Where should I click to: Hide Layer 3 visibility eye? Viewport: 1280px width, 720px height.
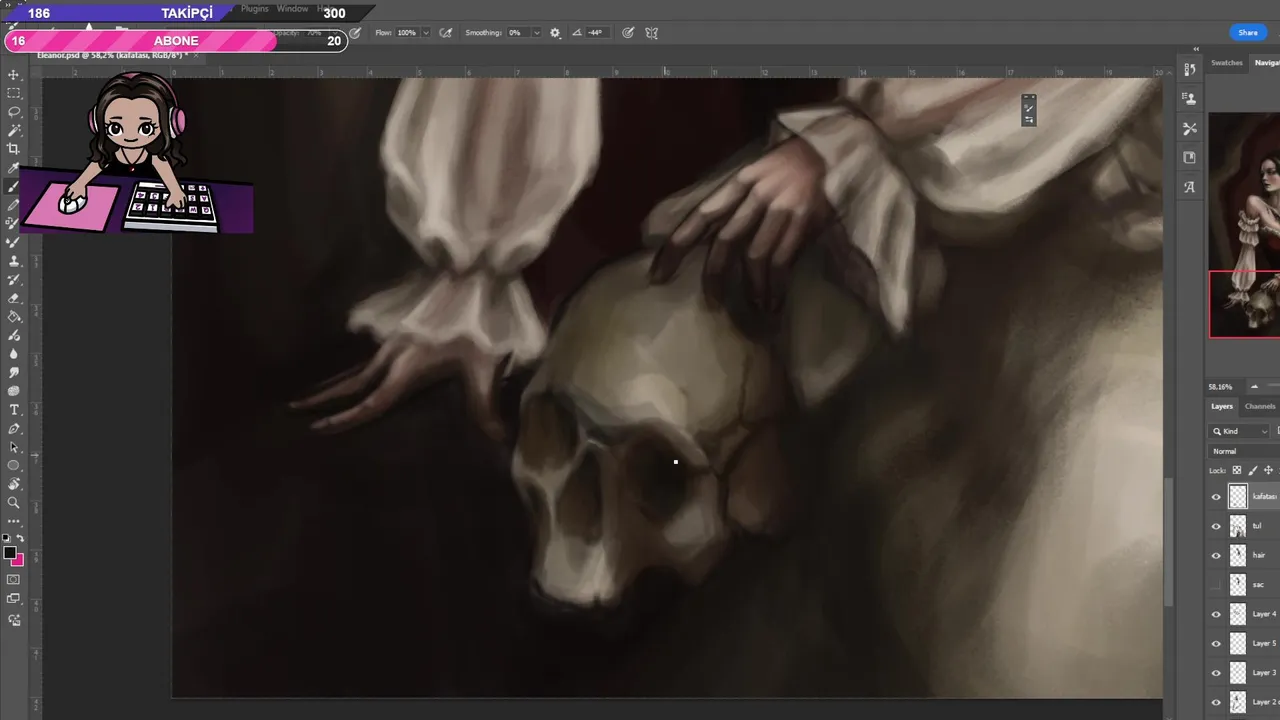click(x=1216, y=673)
